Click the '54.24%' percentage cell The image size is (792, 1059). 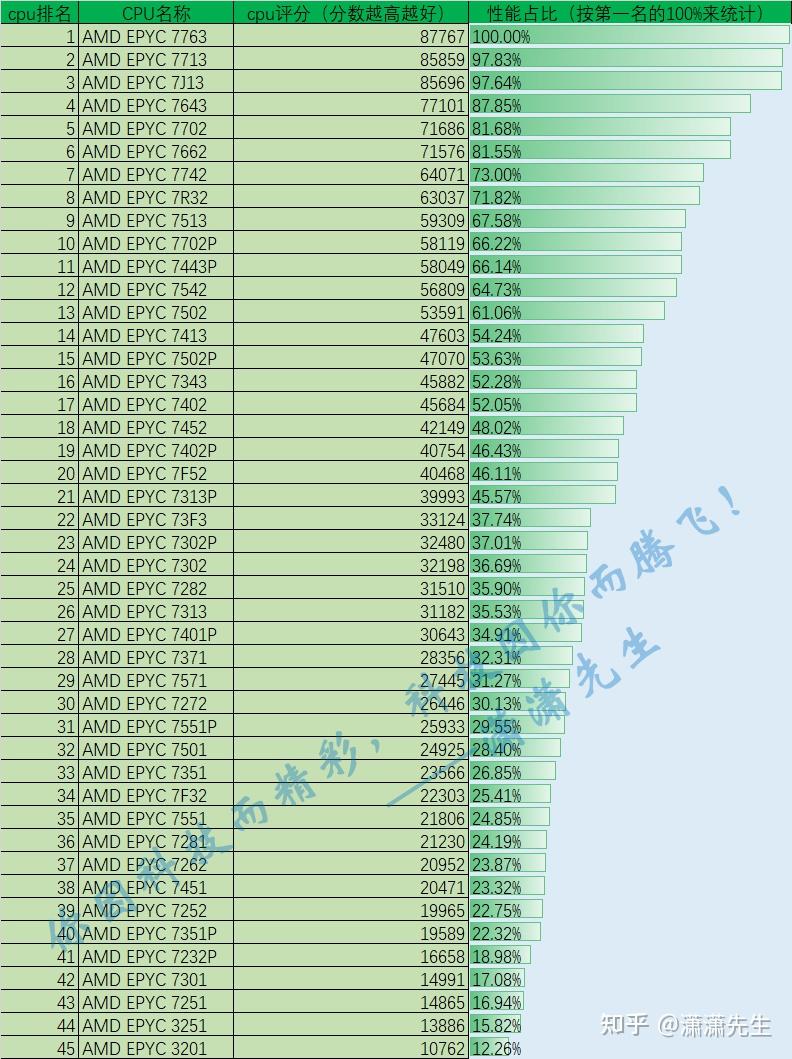[x=629, y=334]
